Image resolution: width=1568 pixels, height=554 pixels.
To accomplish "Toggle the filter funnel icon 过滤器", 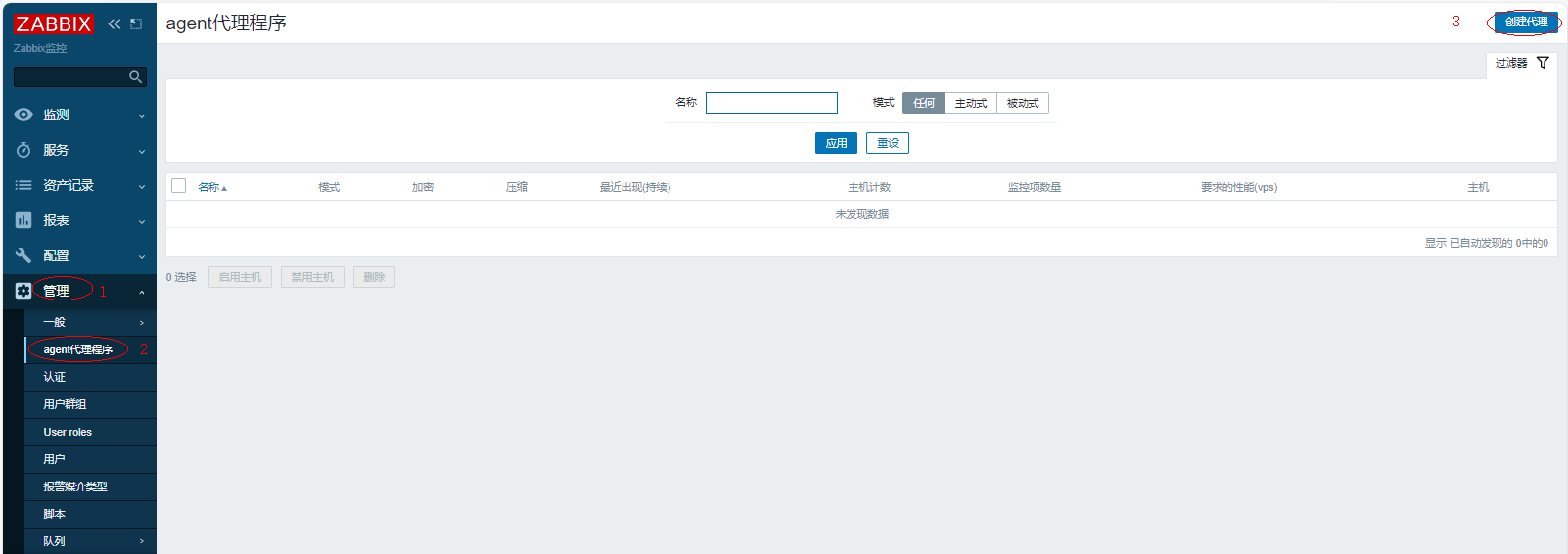I will pyautogui.click(x=1543, y=63).
